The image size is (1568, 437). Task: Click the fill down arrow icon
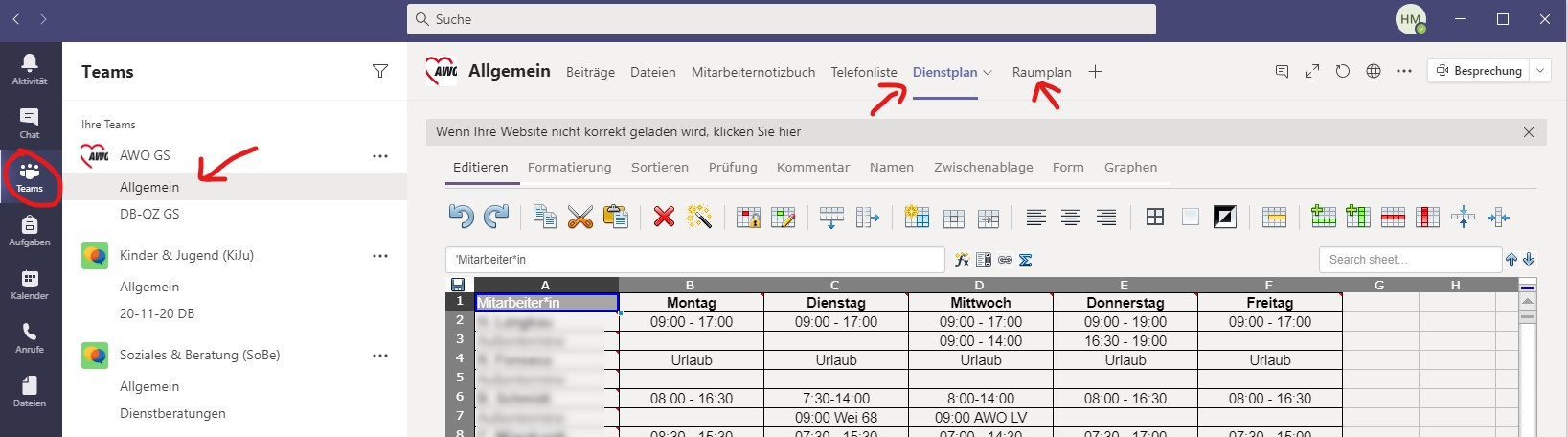pos(831,218)
